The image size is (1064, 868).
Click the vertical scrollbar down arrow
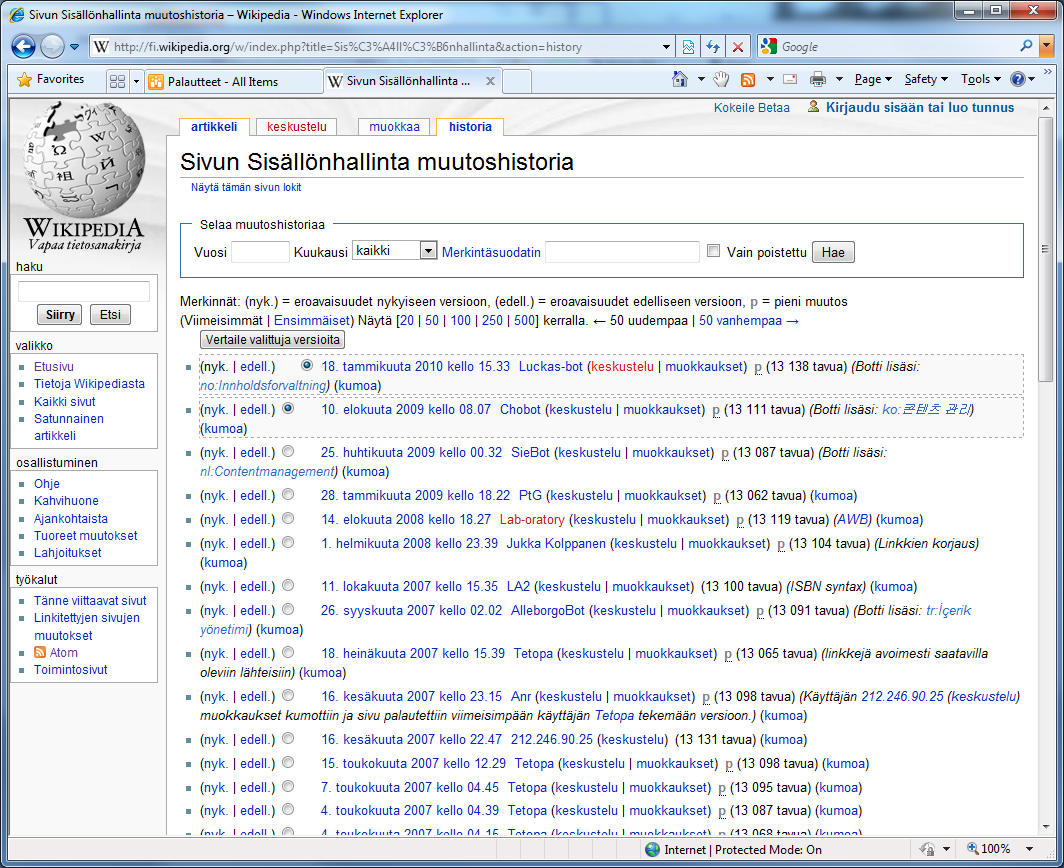click(1046, 827)
